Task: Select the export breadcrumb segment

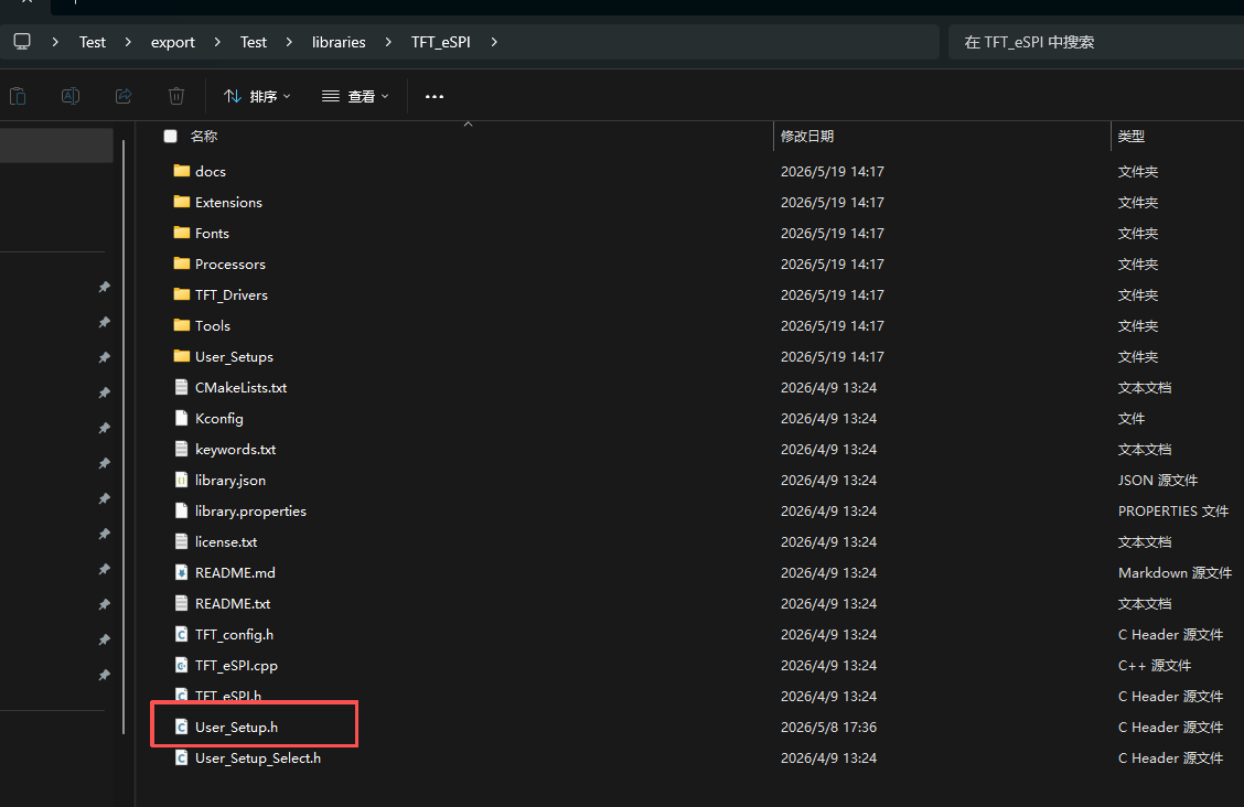Action: (173, 42)
